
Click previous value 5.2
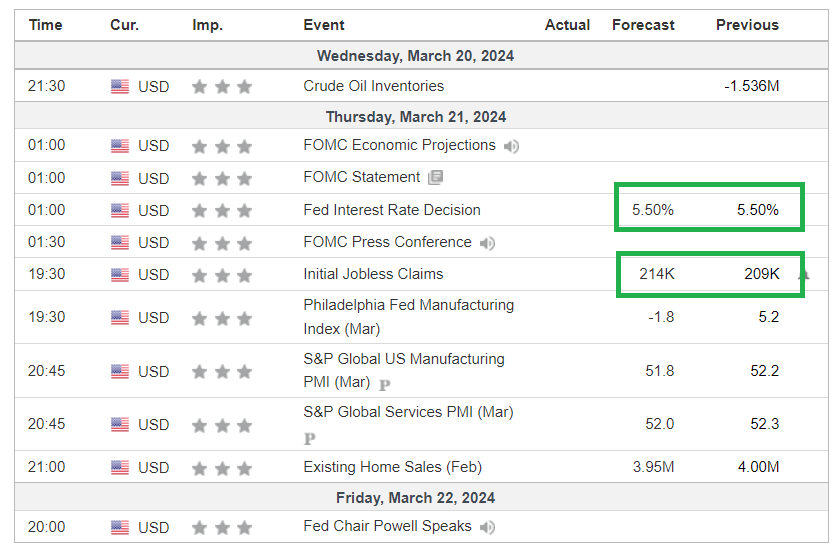[x=769, y=317]
